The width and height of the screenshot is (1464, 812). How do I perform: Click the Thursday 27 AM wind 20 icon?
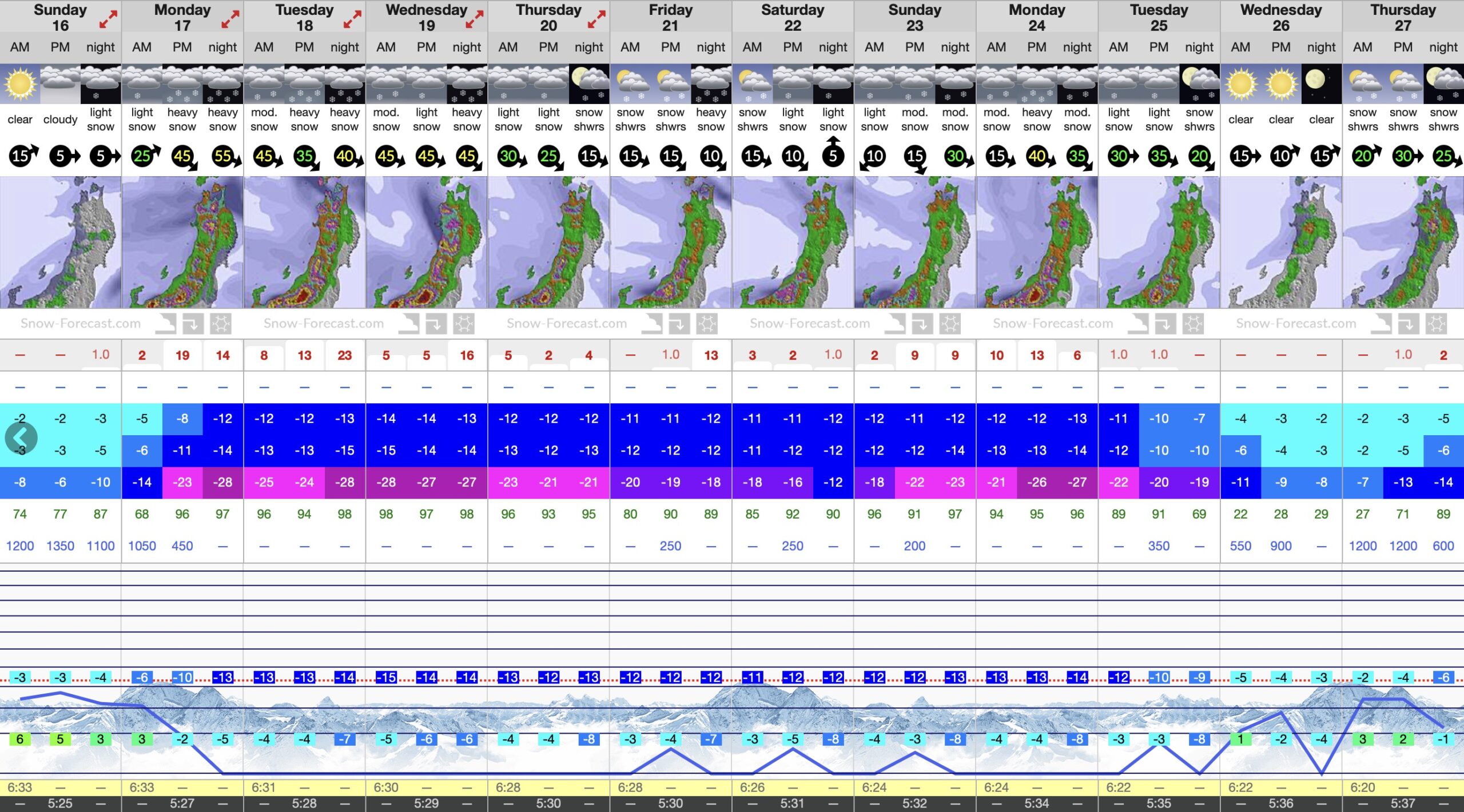[1367, 156]
